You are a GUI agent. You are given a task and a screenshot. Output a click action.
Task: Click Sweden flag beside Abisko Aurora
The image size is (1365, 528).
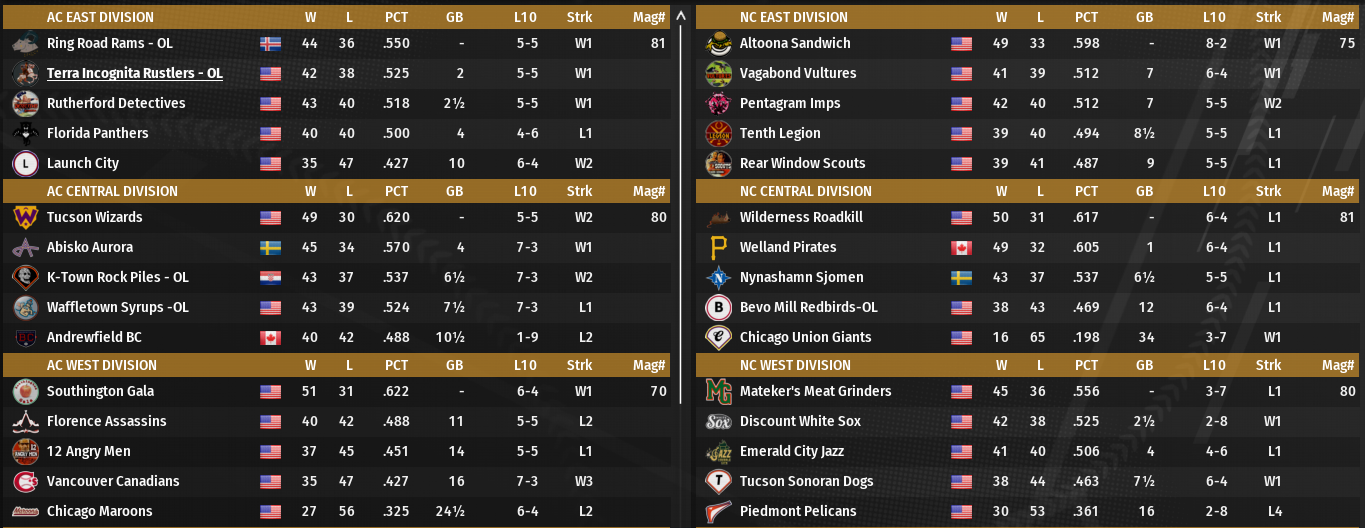tap(270, 248)
